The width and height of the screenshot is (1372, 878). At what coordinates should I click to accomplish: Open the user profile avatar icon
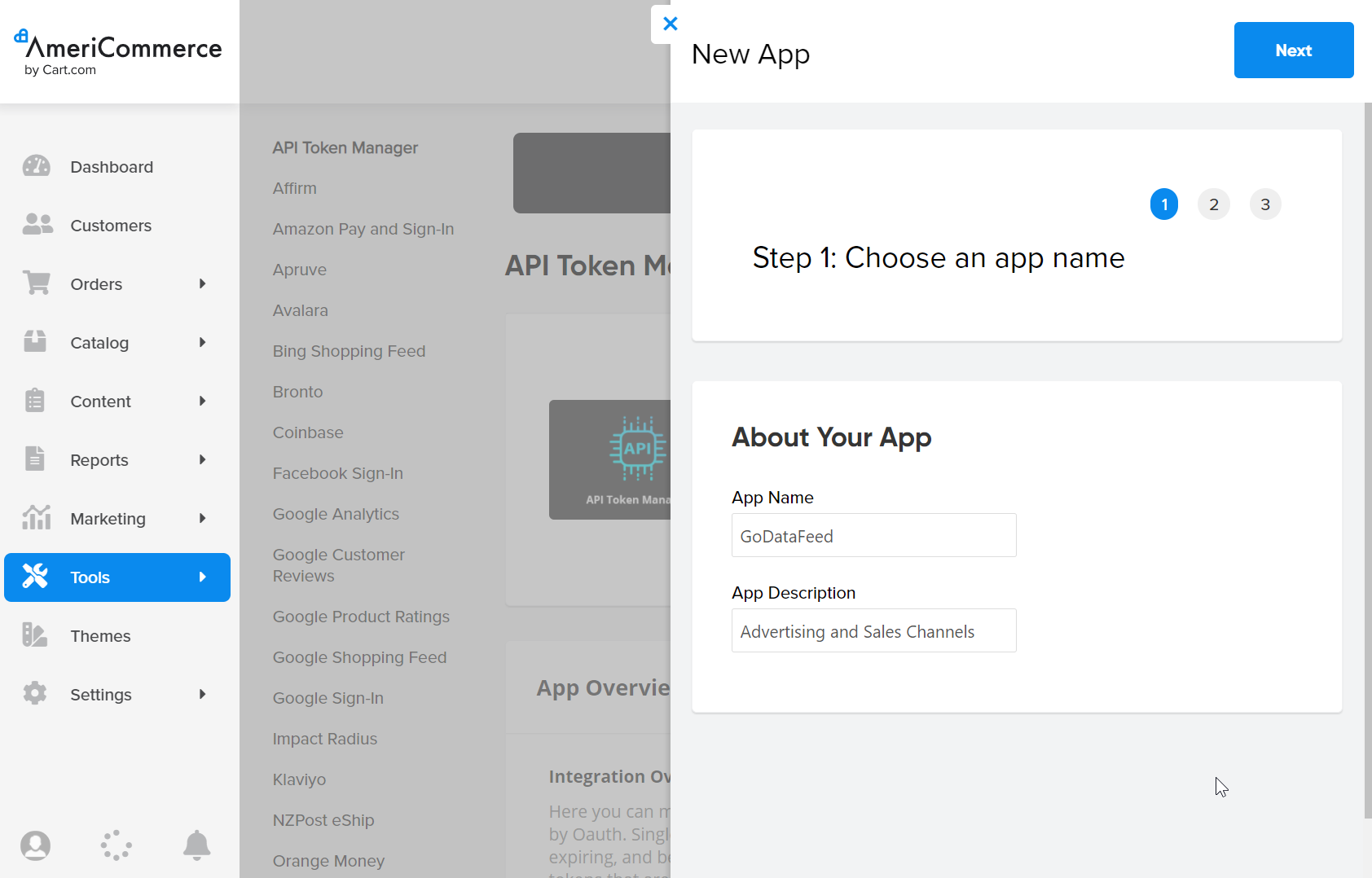[35, 845]
